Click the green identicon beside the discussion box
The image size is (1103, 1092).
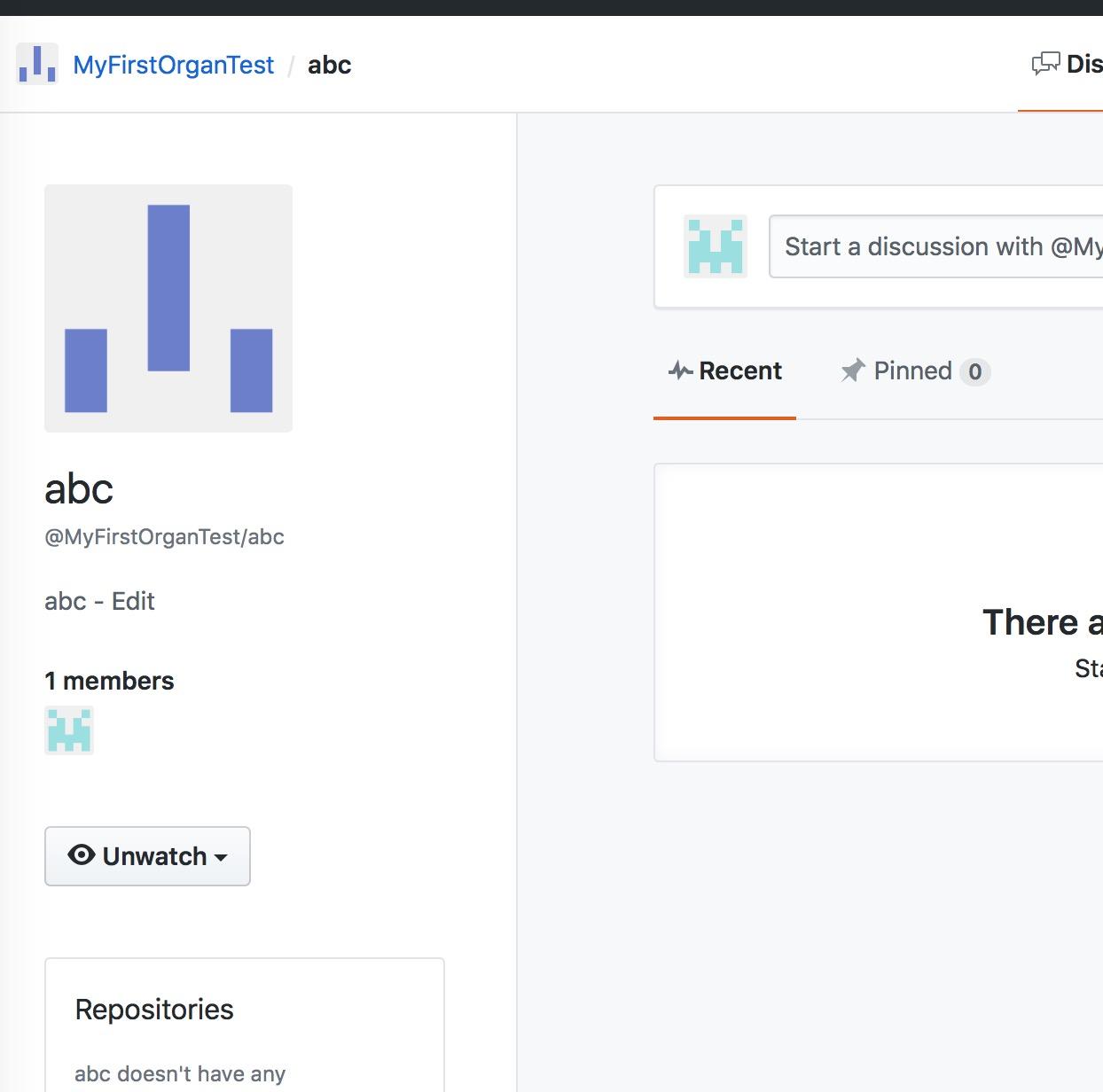(715, 246)
